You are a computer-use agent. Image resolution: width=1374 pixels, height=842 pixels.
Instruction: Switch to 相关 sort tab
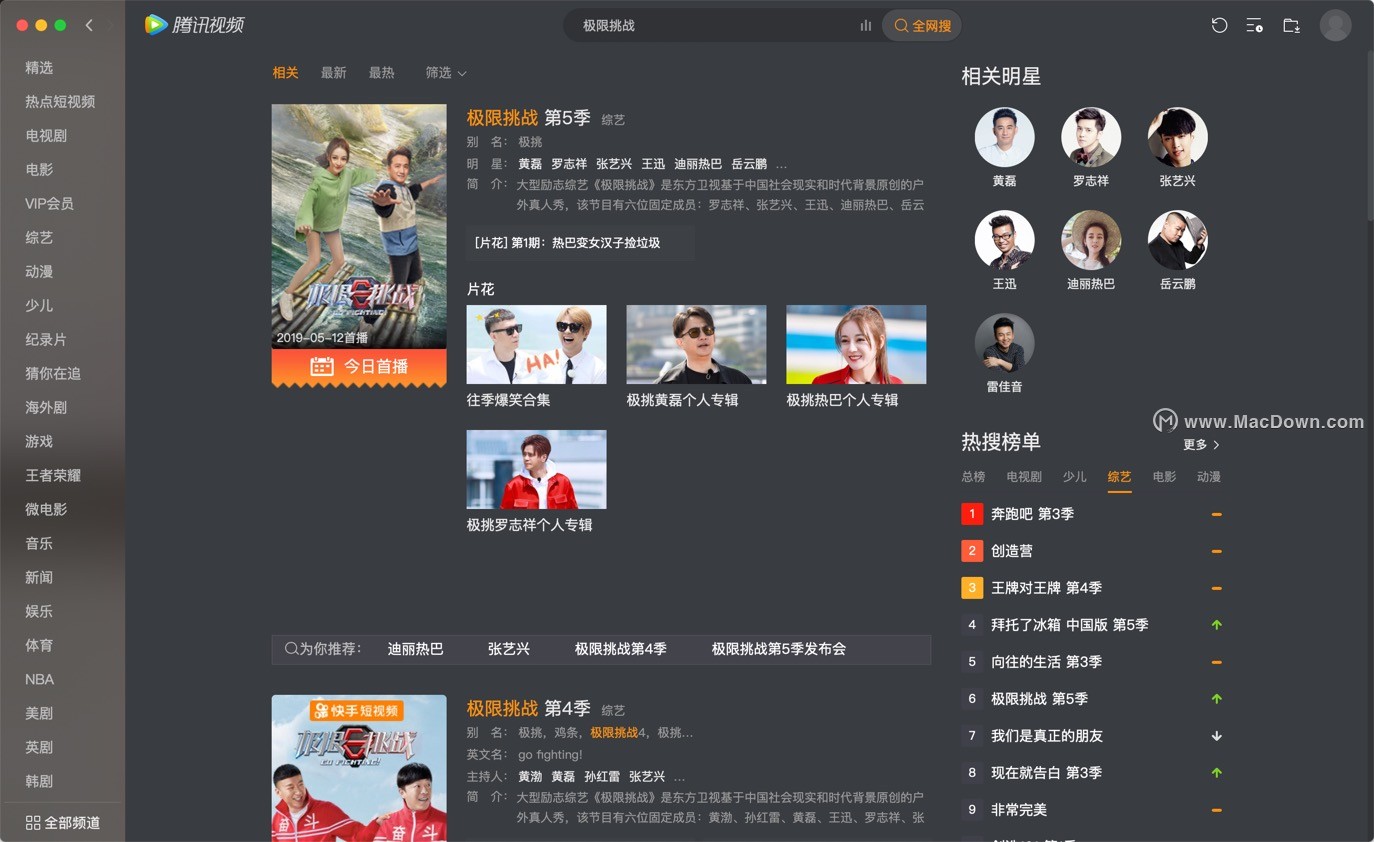pyautogui.click(x=285, y=73)
